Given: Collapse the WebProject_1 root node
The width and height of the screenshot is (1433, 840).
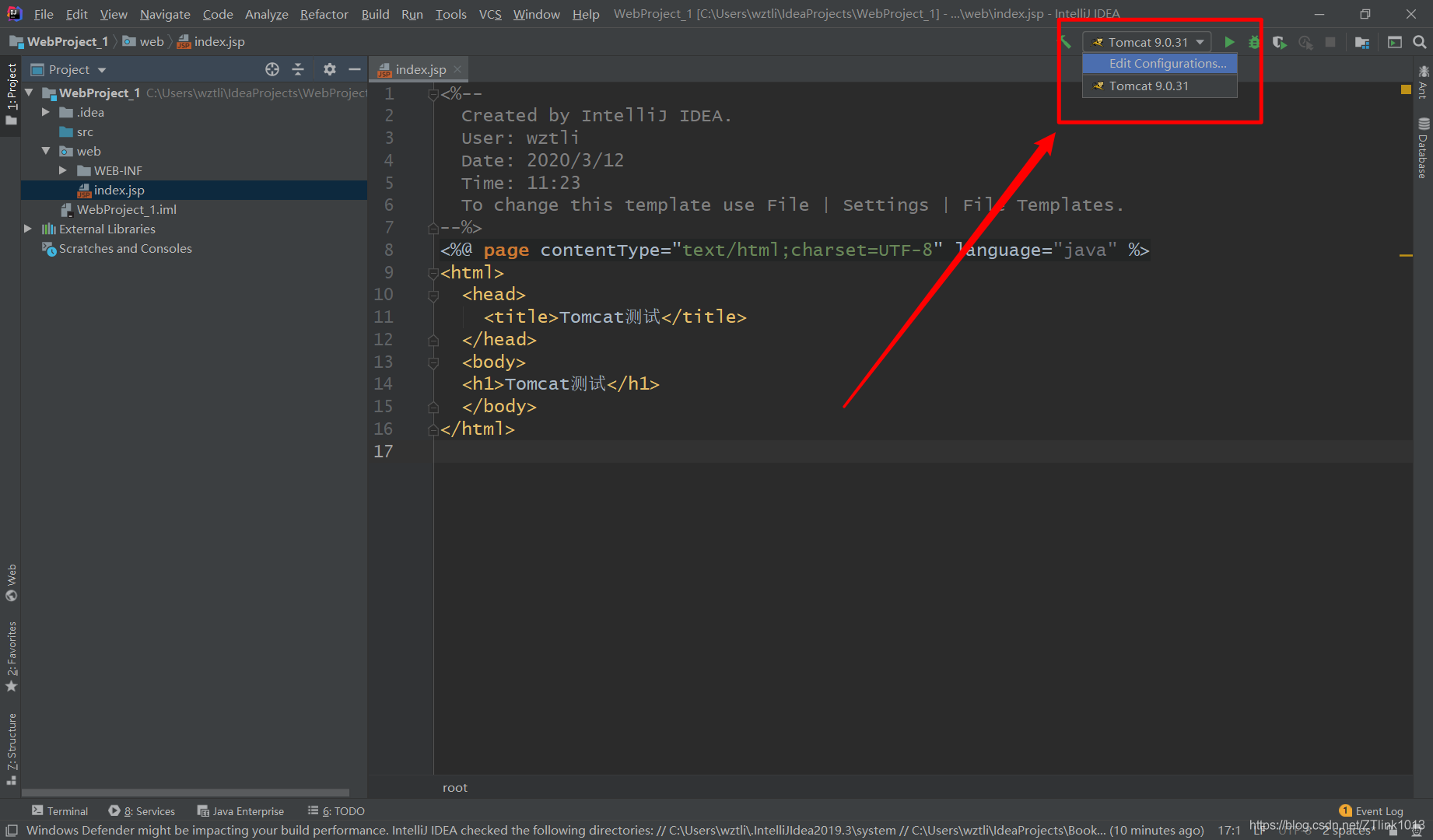Looking at the screenshot, I should point(29,93).
